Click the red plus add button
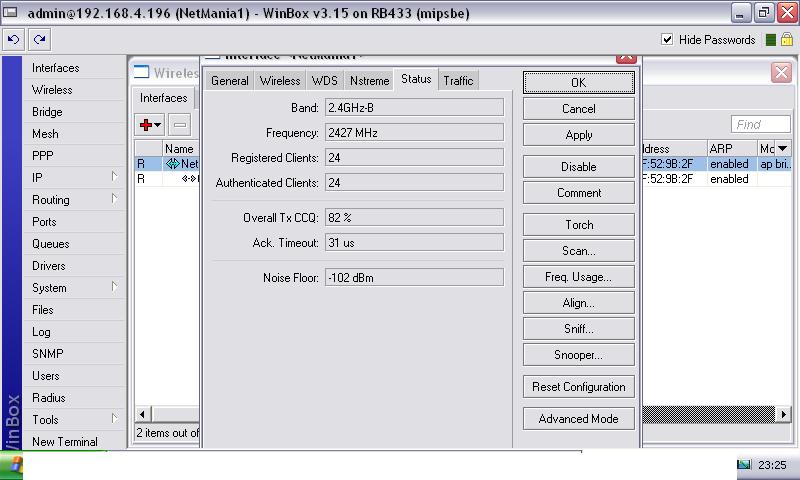Screen dimensions: 800x480 pyautogui.click(x=150, y=124)
